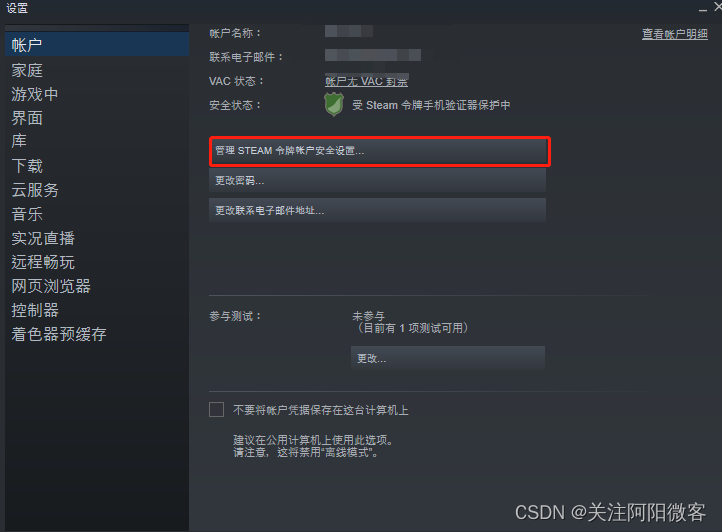Select 远程畅玩 in sidebar
Image resolution: width=722 pixels, height=532 pixels.
[43, 262]
